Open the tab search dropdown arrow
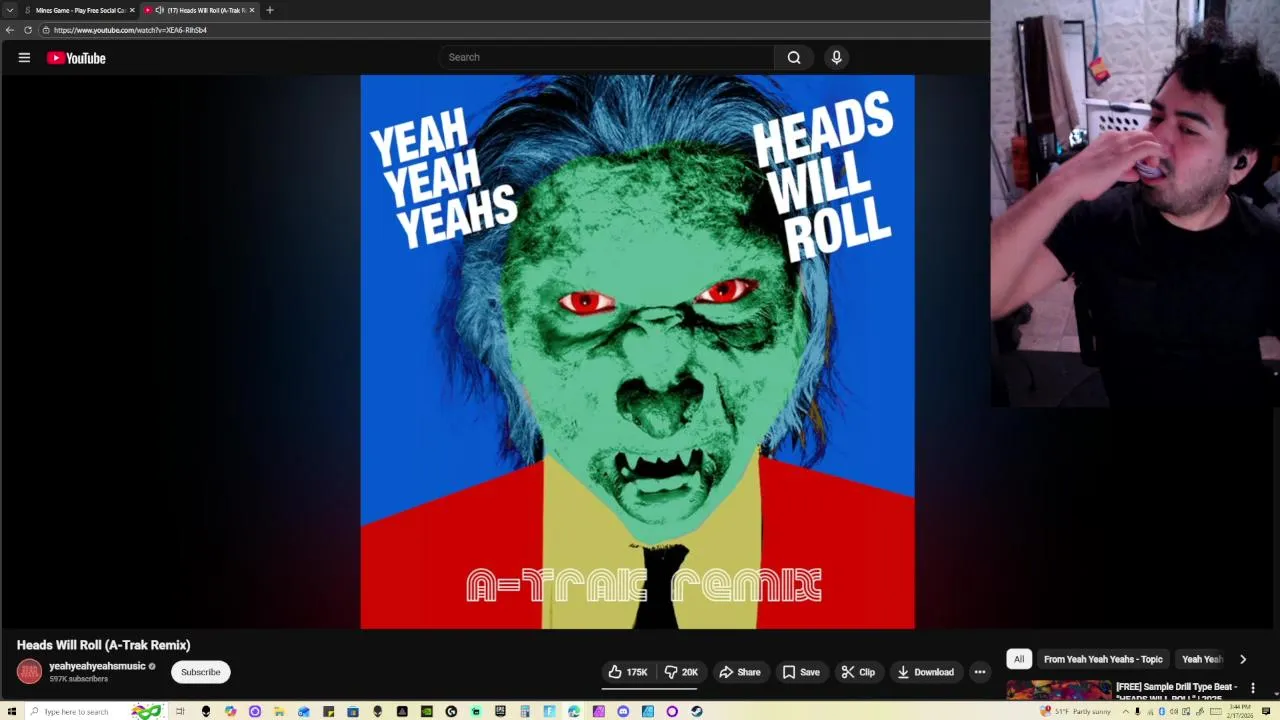 (x=9, y=10)
